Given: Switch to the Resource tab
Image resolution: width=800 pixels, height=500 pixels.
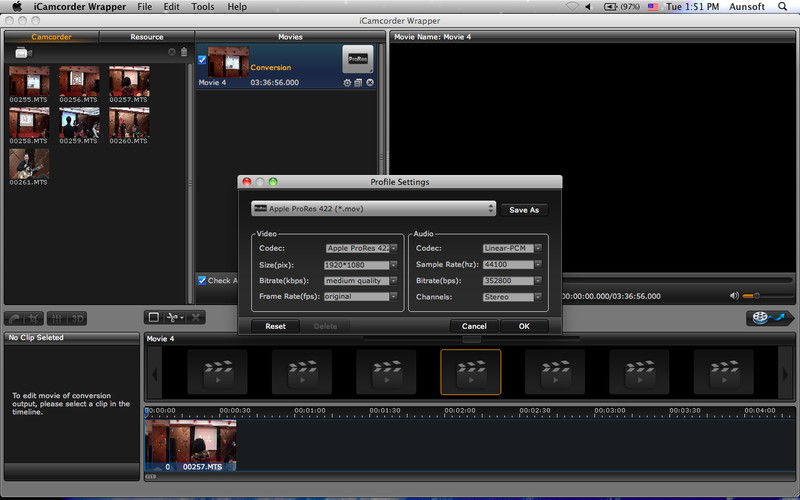Looking at the screenshot, I should pyautogui.click(x=147, y=37).
